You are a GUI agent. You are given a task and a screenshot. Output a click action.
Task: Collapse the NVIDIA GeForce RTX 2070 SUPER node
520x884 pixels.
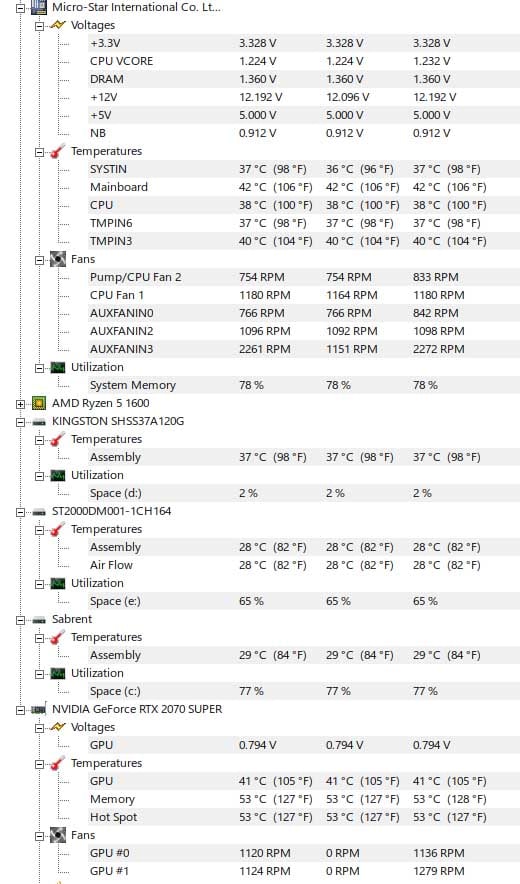click(x=21, y=710)
